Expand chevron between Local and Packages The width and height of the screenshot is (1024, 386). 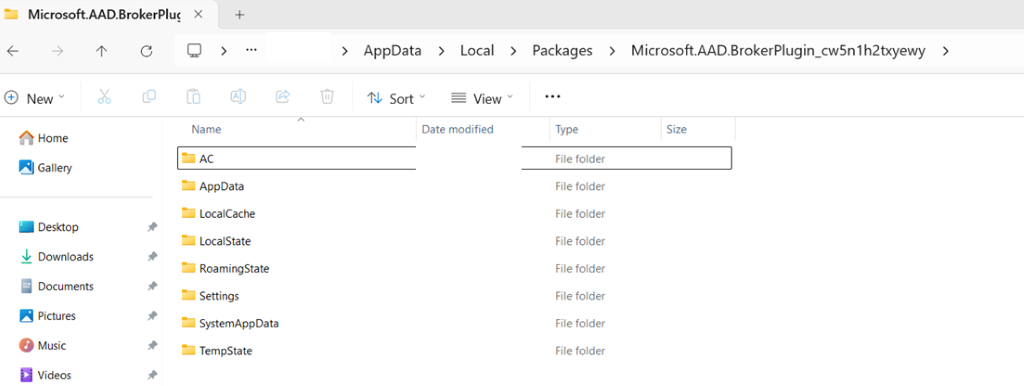pos(513,51)
